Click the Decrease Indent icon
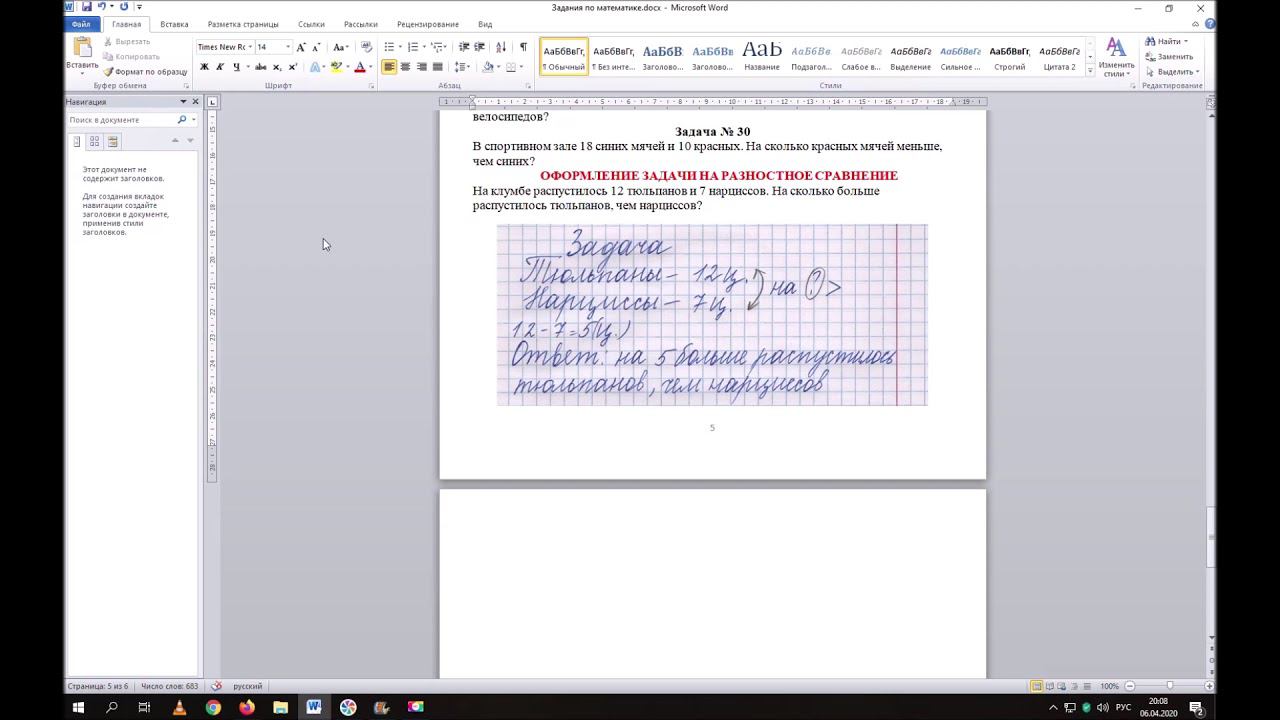The image size is (1280, 720). pos(463,47)
